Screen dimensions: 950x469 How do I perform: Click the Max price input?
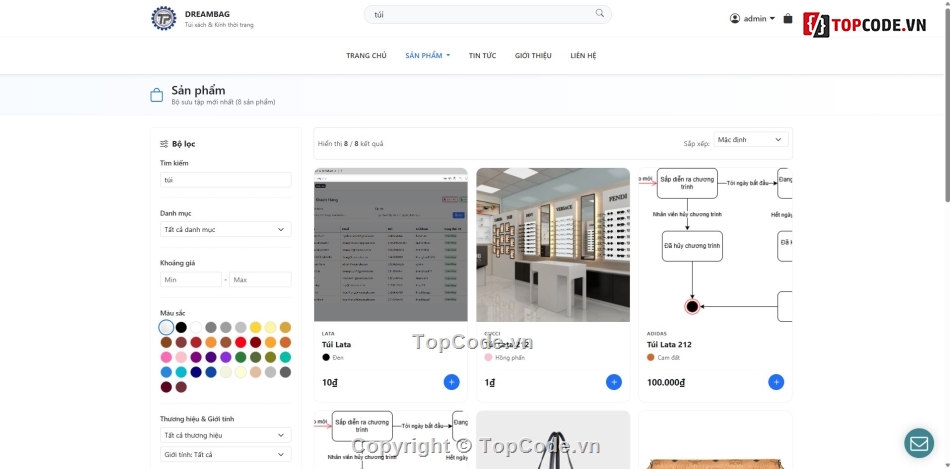tap(261, 279)
